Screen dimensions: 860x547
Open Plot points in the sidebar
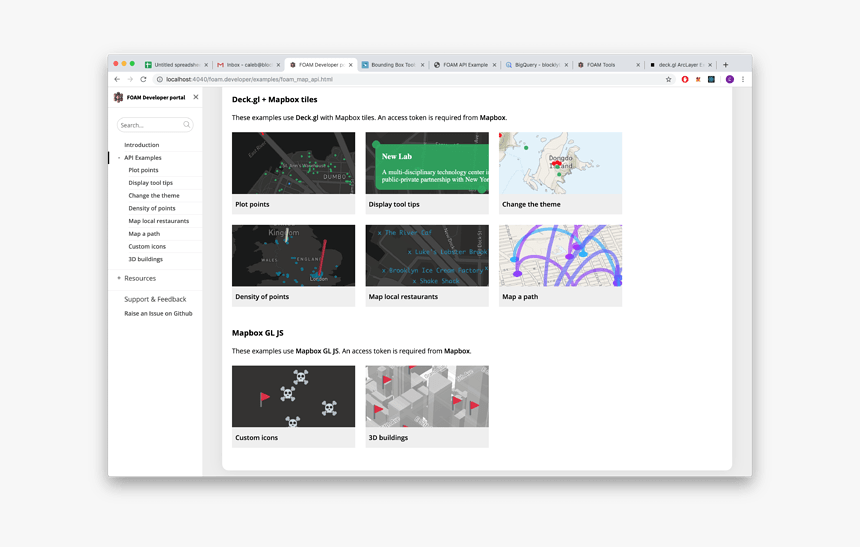tap(143, 170)
